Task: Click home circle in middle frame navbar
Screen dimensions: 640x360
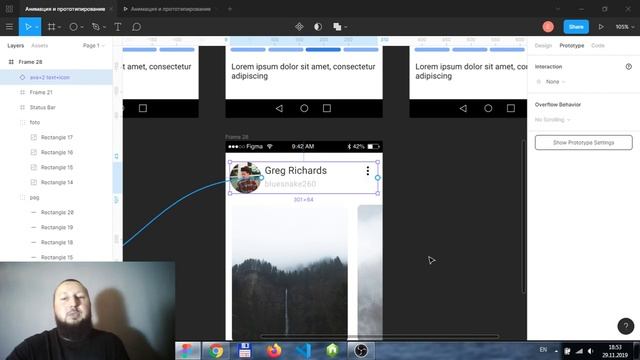Action: pyautogui.click(x=304, y=108)
